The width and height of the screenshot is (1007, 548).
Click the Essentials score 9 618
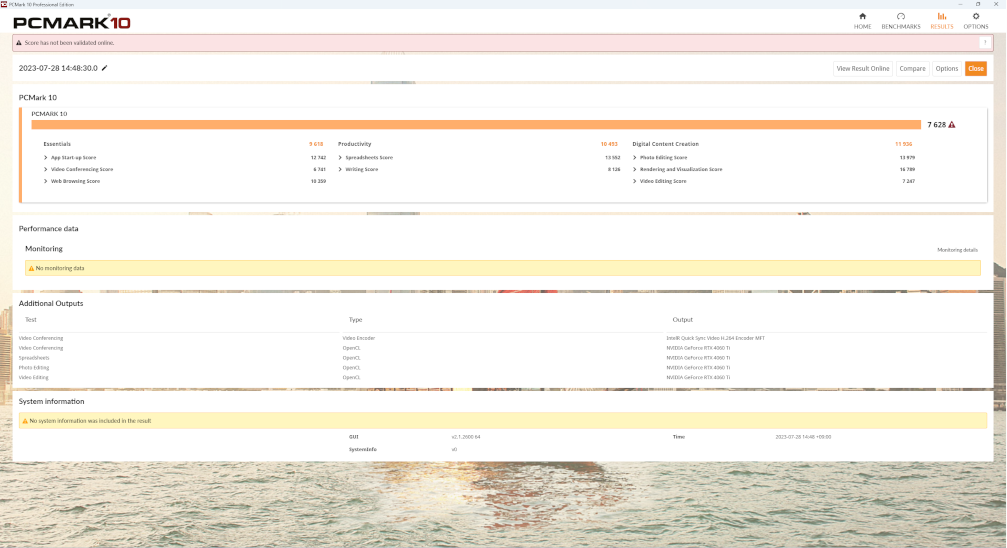316,144
